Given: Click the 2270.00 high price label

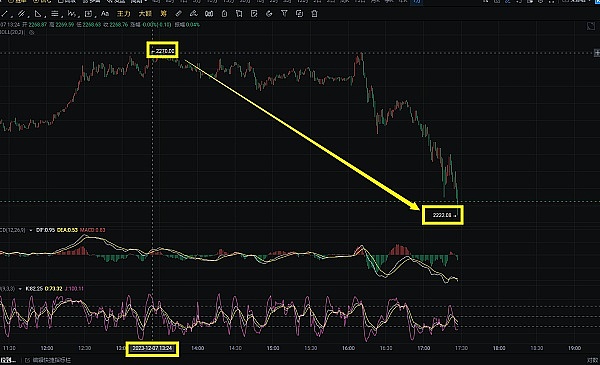Looking at the screenshot, I should click(163, 51).
